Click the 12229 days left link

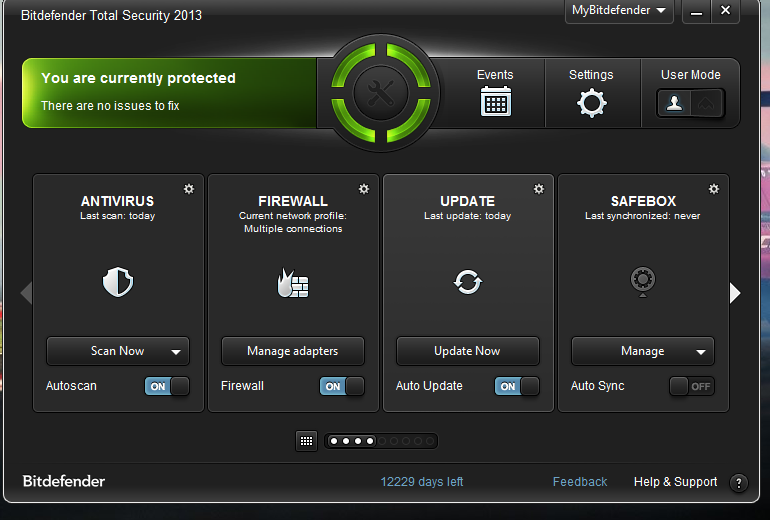(x=422, y=482)
